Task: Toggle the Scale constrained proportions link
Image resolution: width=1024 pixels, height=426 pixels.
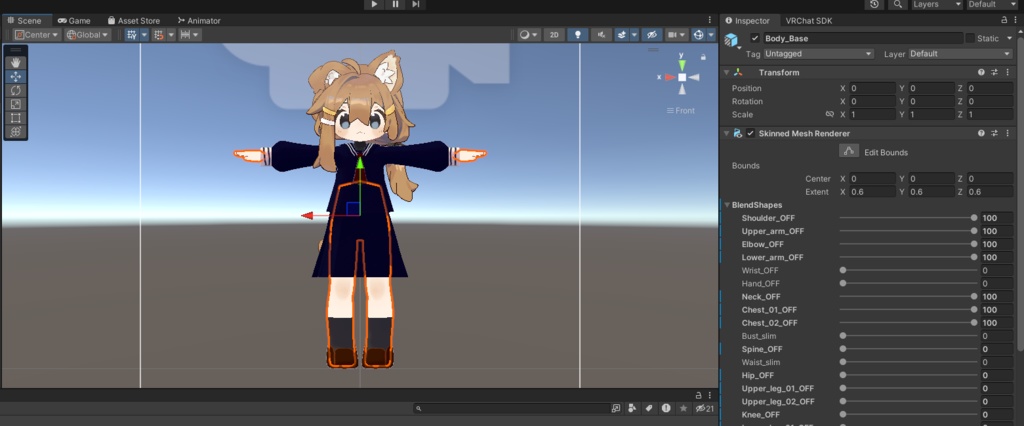Action: [829, 114]
